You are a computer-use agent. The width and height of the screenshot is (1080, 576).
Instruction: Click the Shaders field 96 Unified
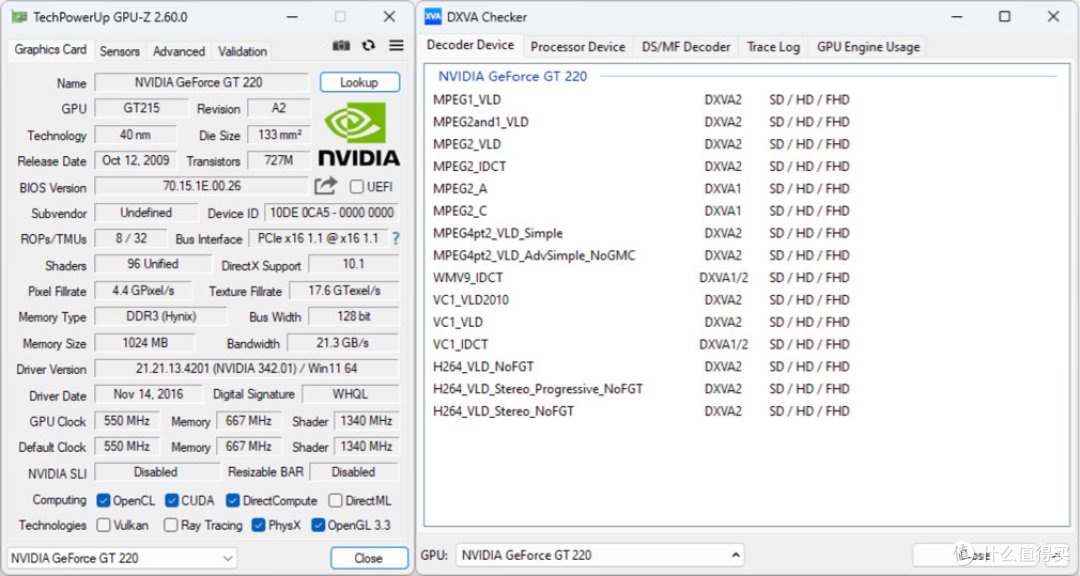(153, 264)
